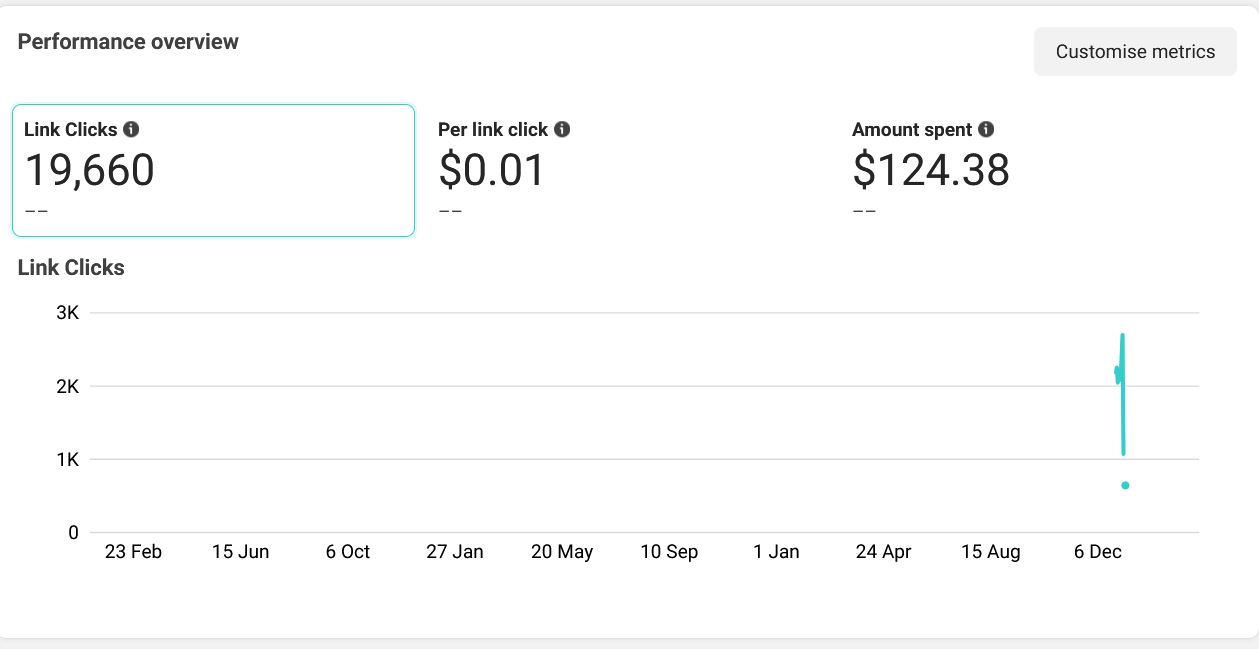This screenshot has width=1259, height=649.
Task: Click the 1 Jan date label
Action: tap(777, 552)
